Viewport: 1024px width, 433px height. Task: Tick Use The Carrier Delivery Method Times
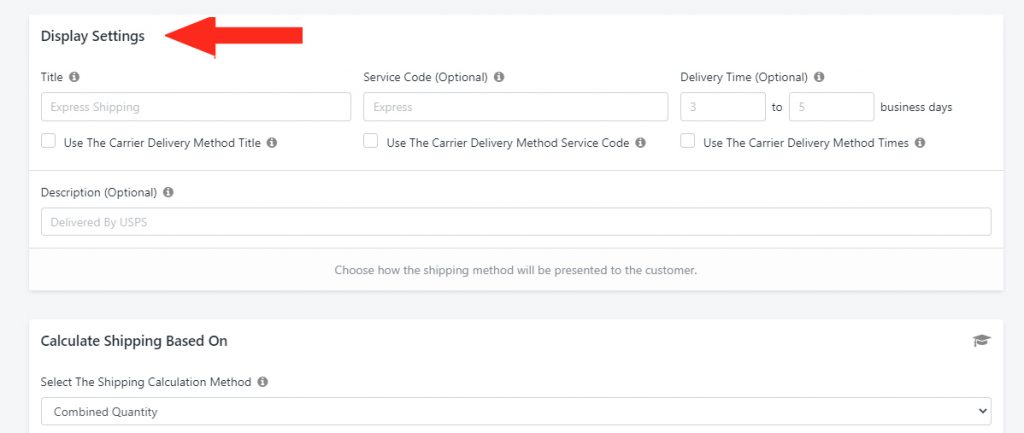pos(687,141)
